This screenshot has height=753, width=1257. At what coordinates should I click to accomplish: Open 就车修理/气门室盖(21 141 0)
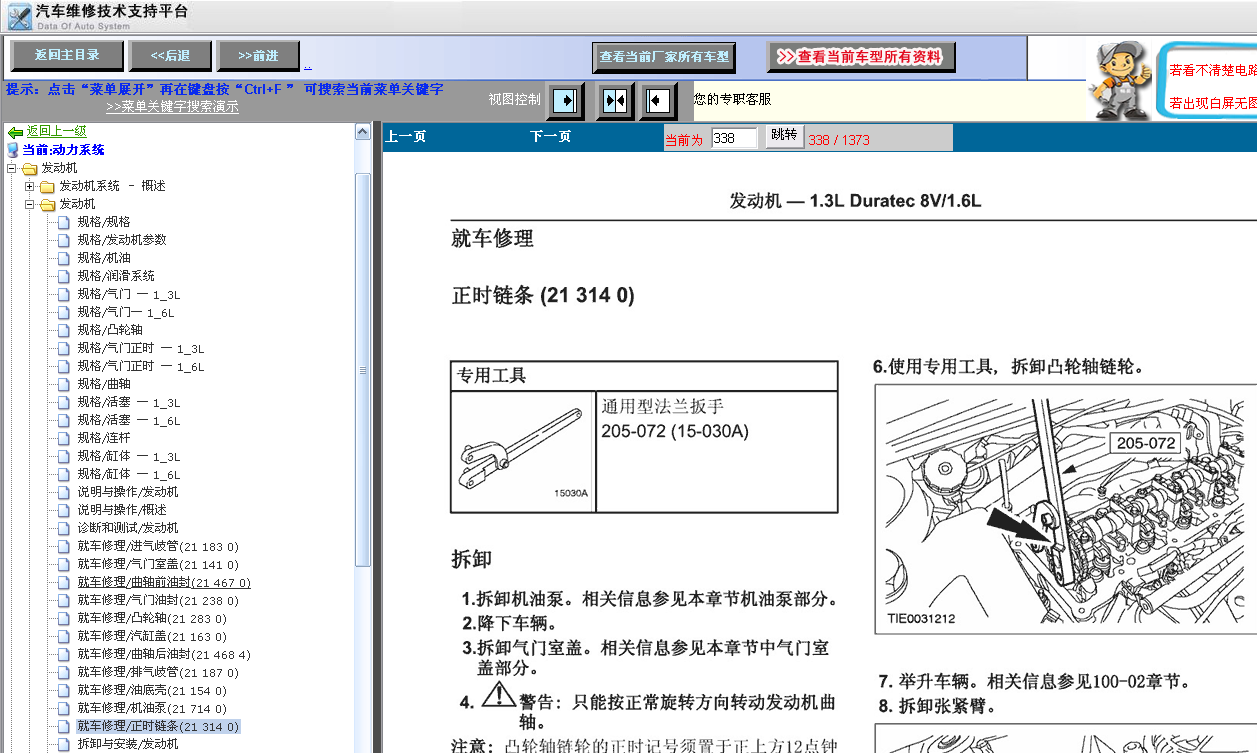click(x=158, y=564)
